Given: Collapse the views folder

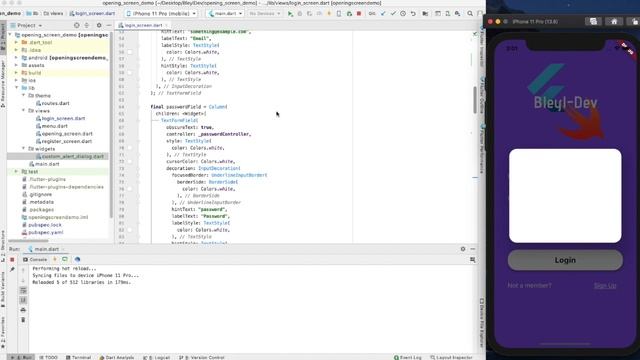Looking at the screenshot, I should pos(23,111).
